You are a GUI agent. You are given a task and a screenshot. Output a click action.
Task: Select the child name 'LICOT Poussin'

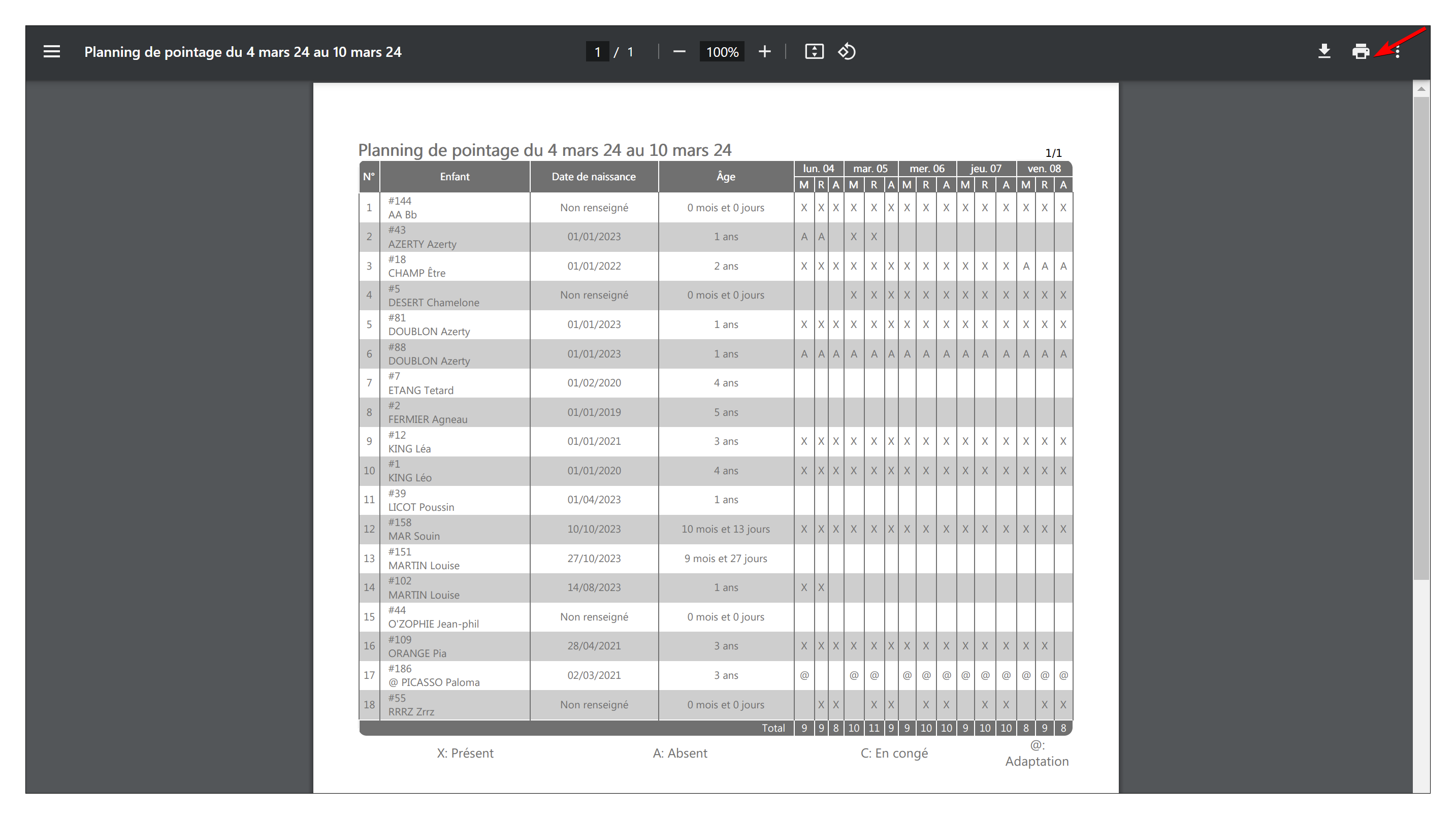pos(421,507)
